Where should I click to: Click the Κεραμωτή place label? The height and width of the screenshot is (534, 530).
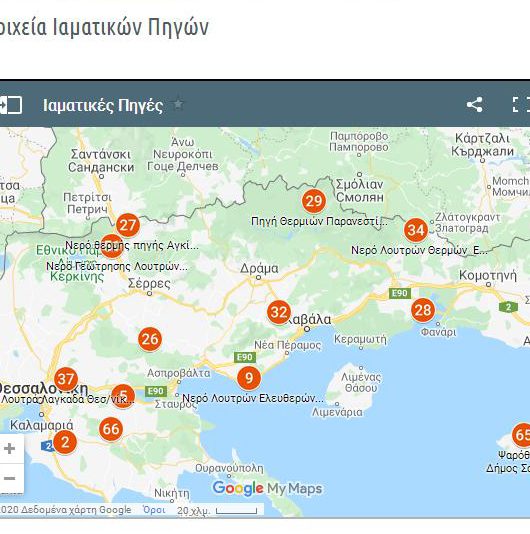point(360,339)
